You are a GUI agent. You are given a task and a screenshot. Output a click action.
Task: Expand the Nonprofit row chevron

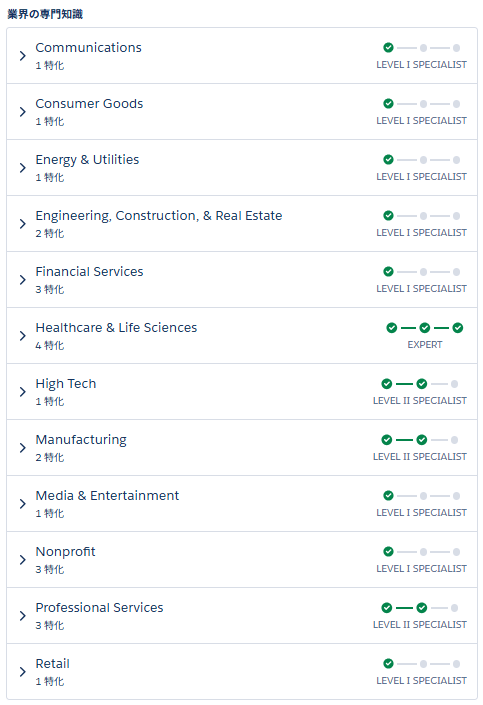point(22,559)
